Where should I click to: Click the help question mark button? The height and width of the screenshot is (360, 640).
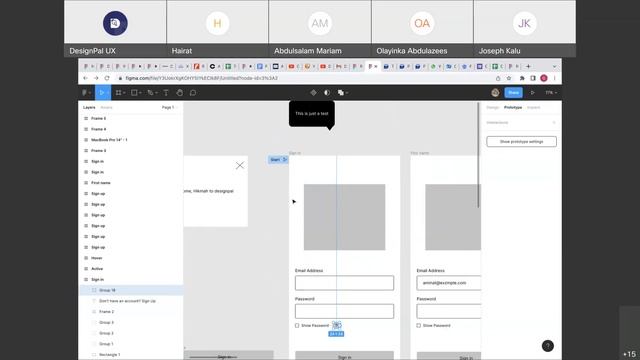coord(548,346)
